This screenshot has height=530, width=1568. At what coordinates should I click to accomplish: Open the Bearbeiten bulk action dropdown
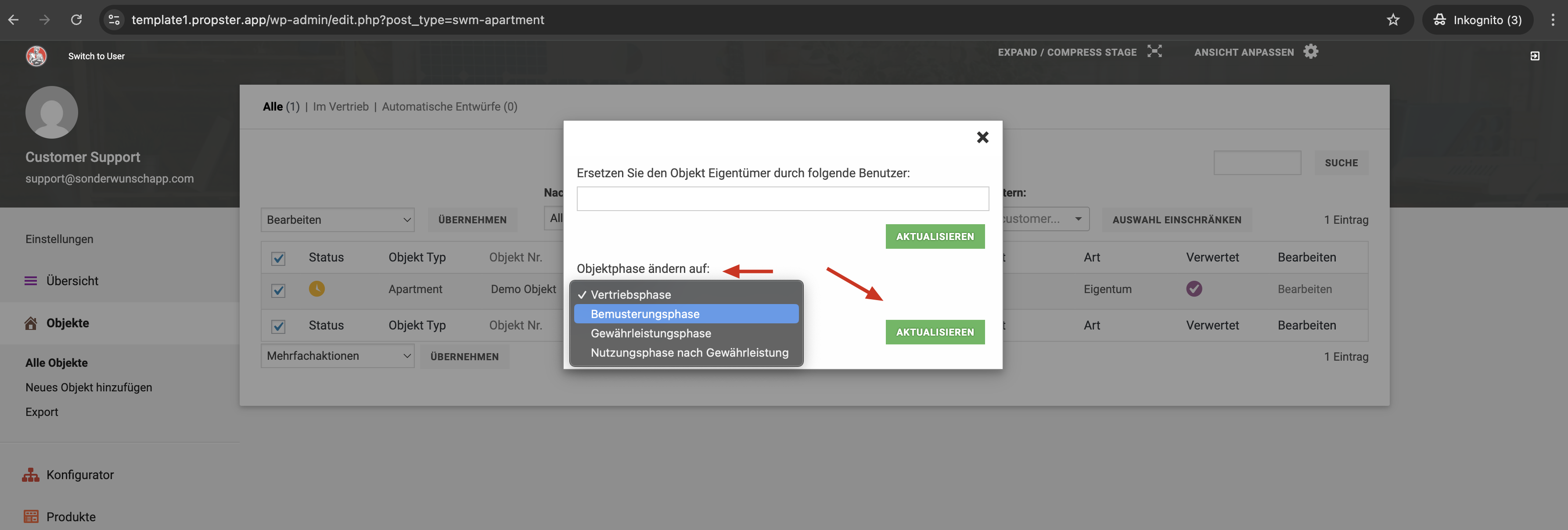coord(337,220)
